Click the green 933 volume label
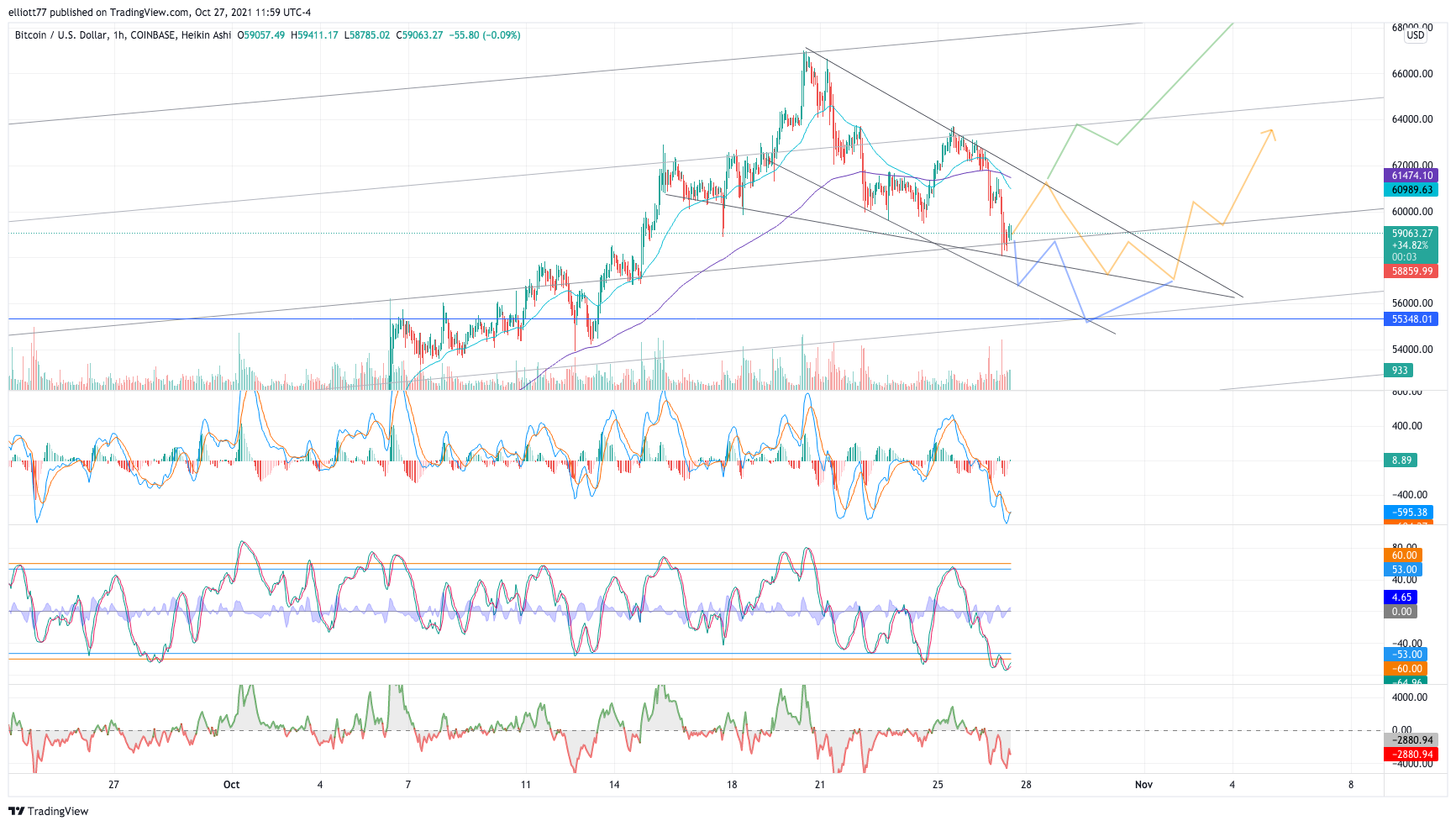The image size is (1456, 826). tap(1399, 371)
